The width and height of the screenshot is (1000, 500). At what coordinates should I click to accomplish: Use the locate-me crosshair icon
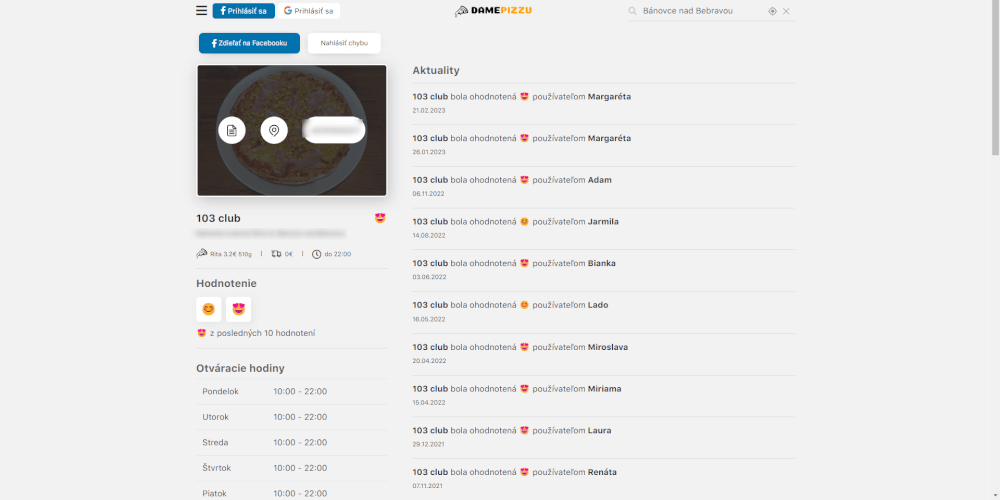772,11
